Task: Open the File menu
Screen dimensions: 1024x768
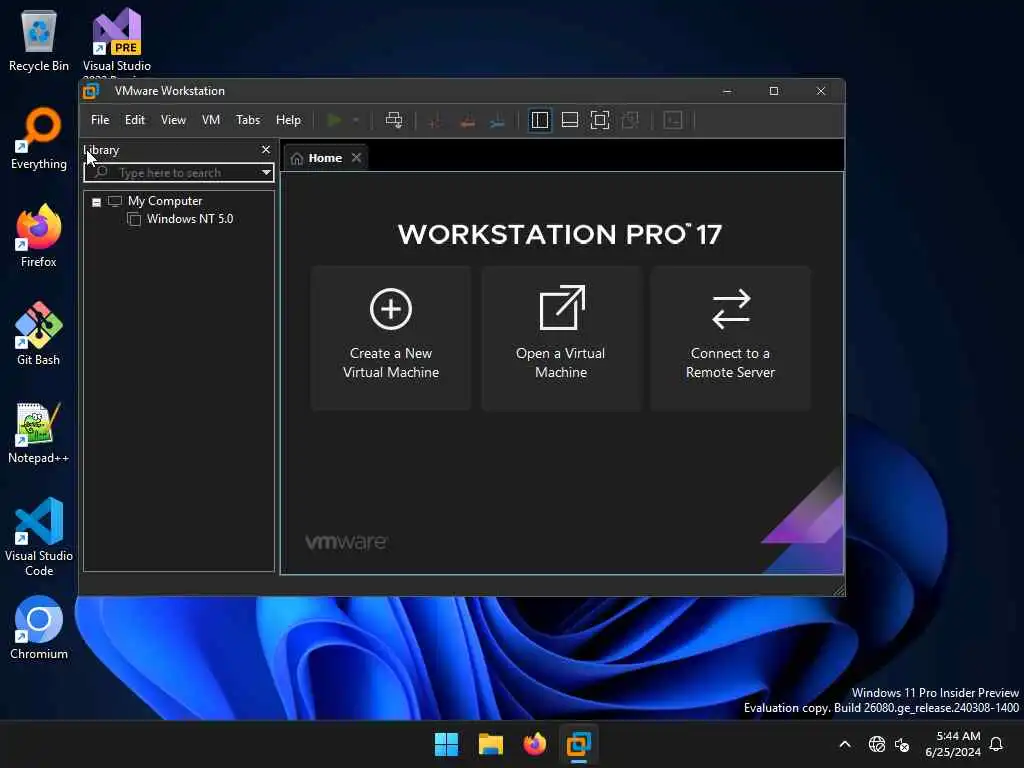Action: click(100, 120)
